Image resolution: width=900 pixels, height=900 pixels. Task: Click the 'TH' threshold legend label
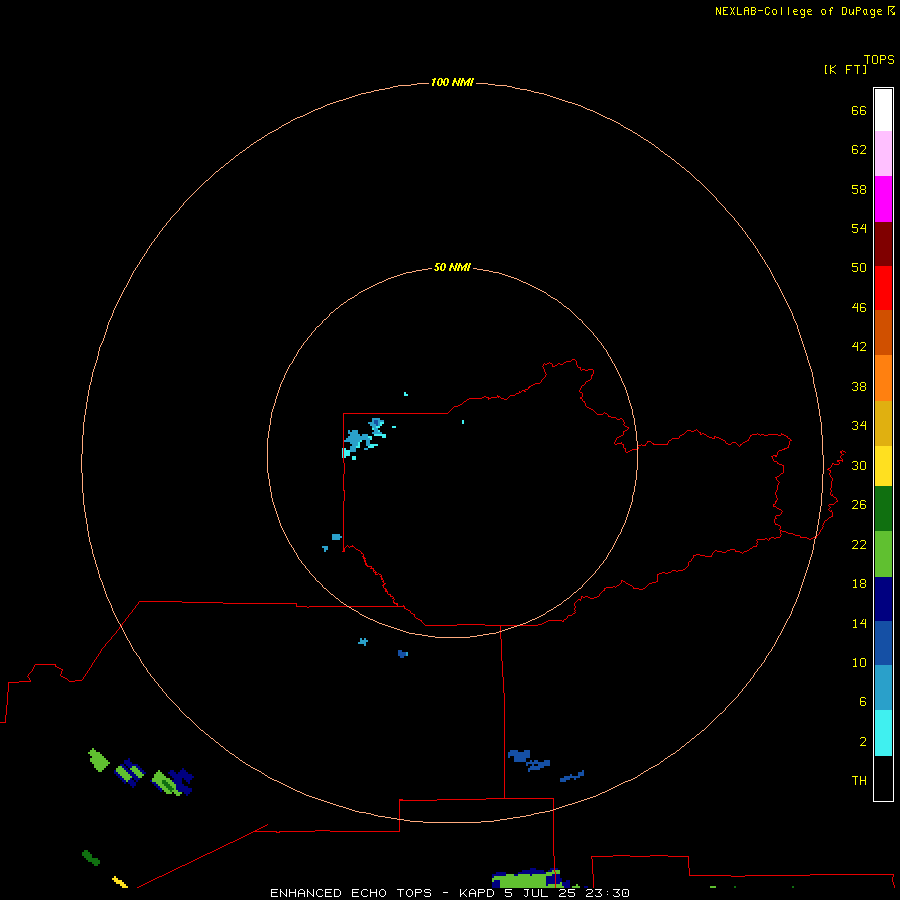tap(859, 781)
